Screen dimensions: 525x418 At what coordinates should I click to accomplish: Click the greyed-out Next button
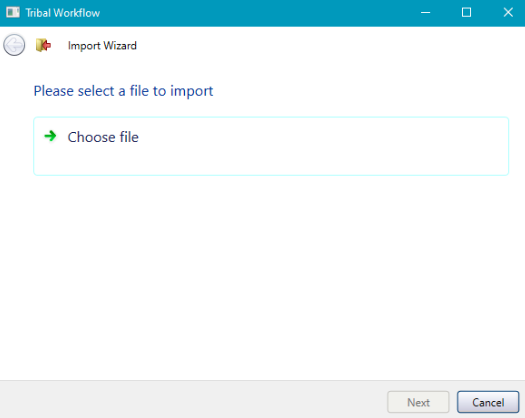point(418,402)
